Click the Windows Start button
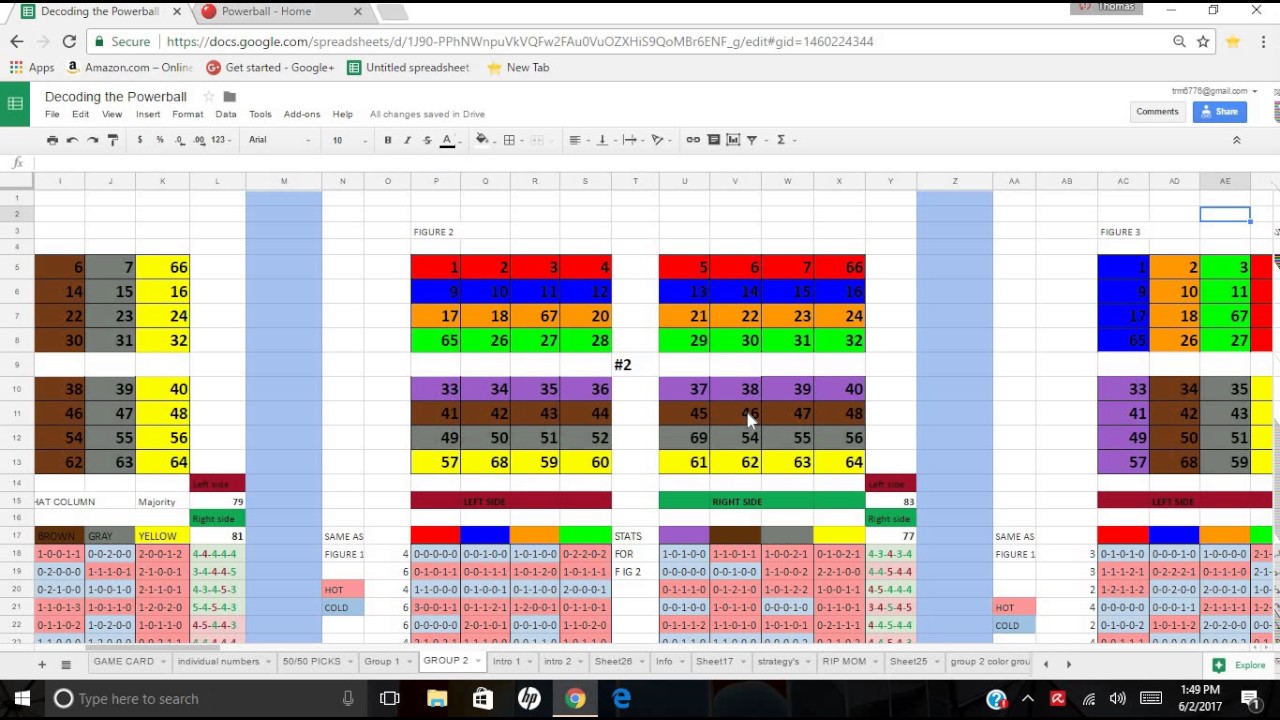The image size is (1280, 720). (x=22, y=698)
